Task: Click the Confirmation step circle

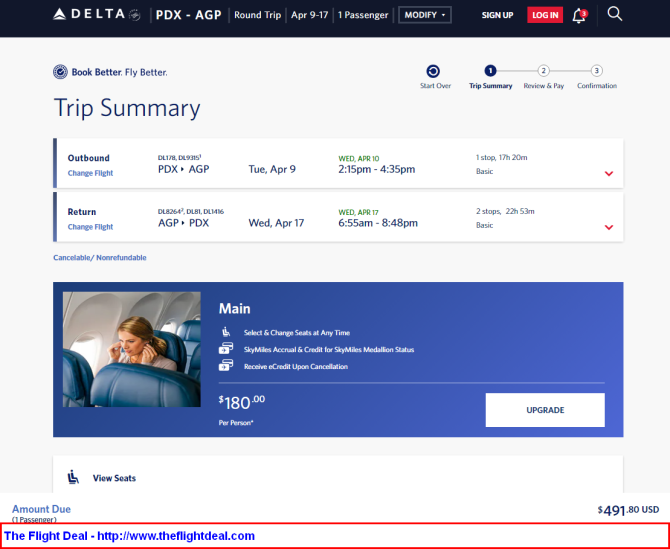Action: click(x=597, y=71)
